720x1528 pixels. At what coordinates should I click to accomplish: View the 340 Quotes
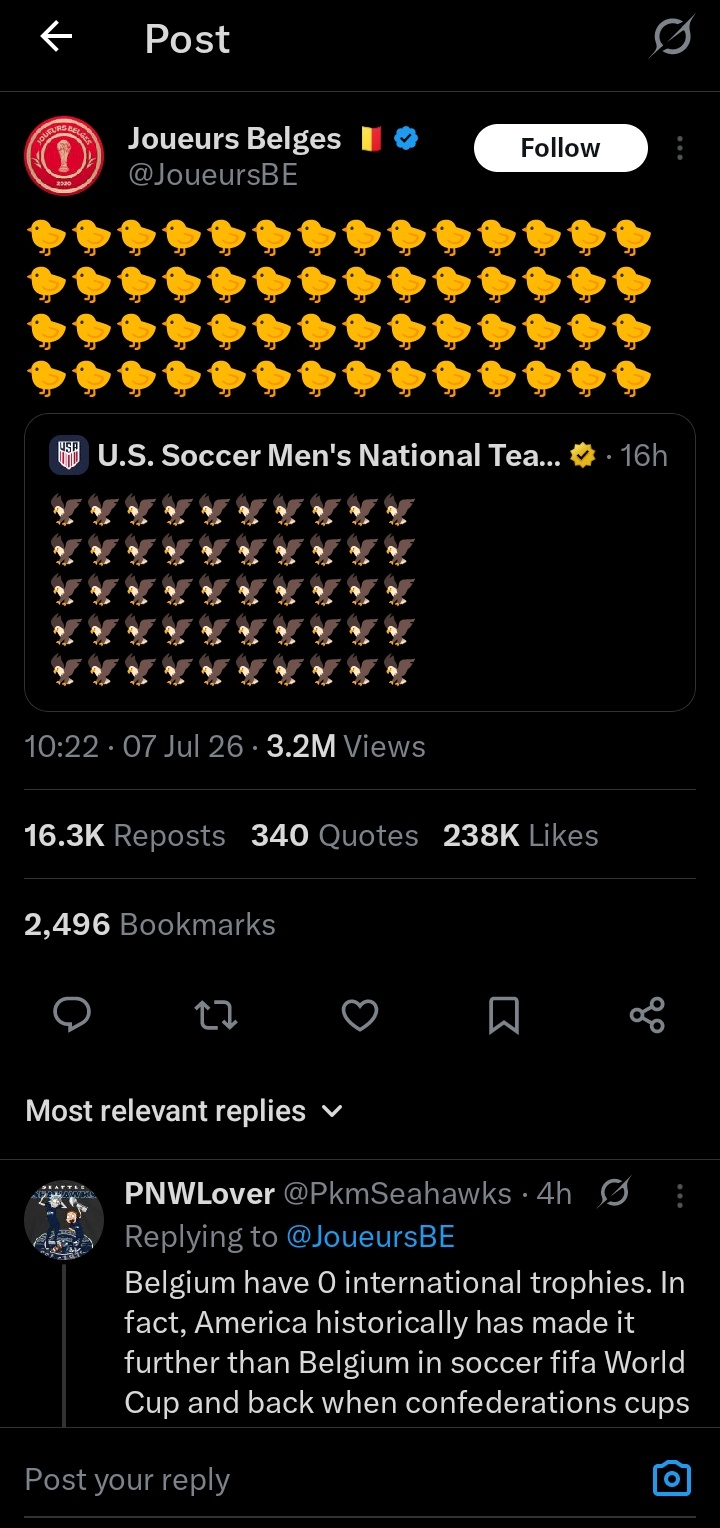coord(334,836)
